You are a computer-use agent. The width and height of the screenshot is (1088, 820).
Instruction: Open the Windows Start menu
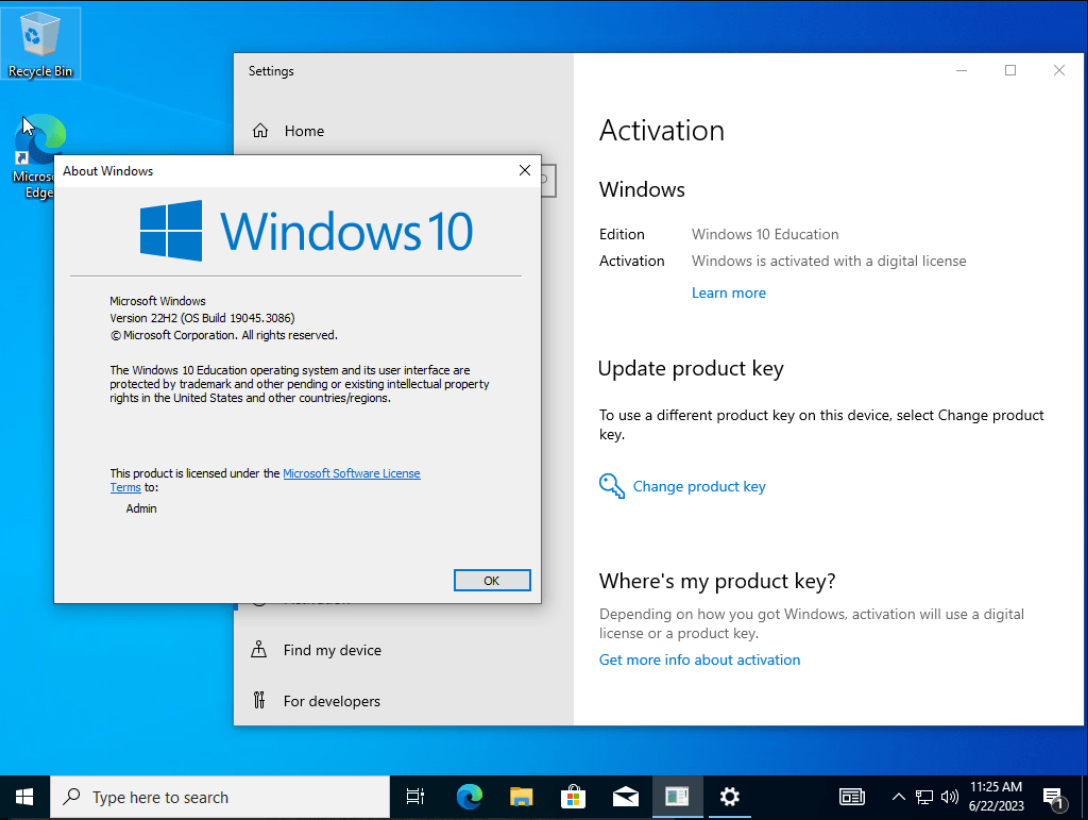click(24, 797)
